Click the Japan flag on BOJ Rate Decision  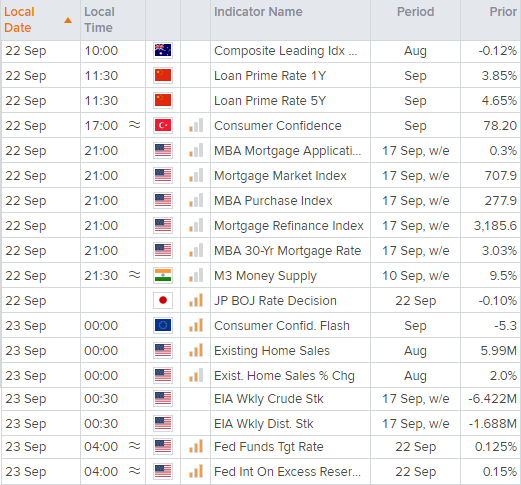pyautogui.click(x=163, y=301)
